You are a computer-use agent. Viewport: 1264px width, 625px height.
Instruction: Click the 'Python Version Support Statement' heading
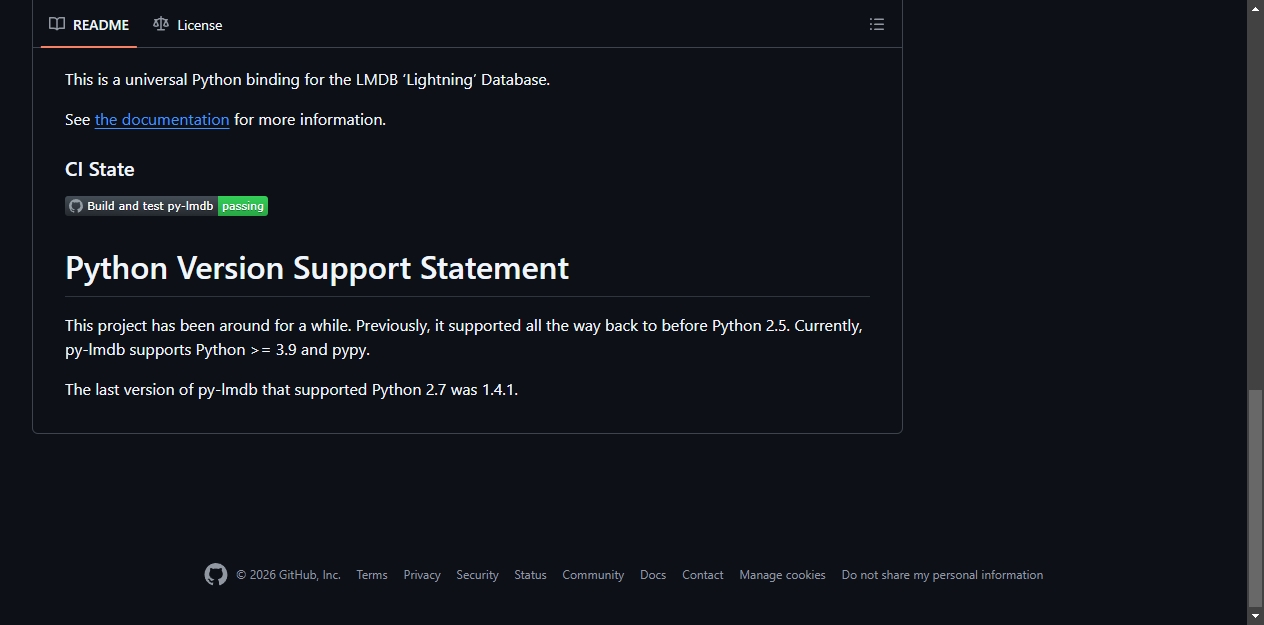[x=317, y=268]
